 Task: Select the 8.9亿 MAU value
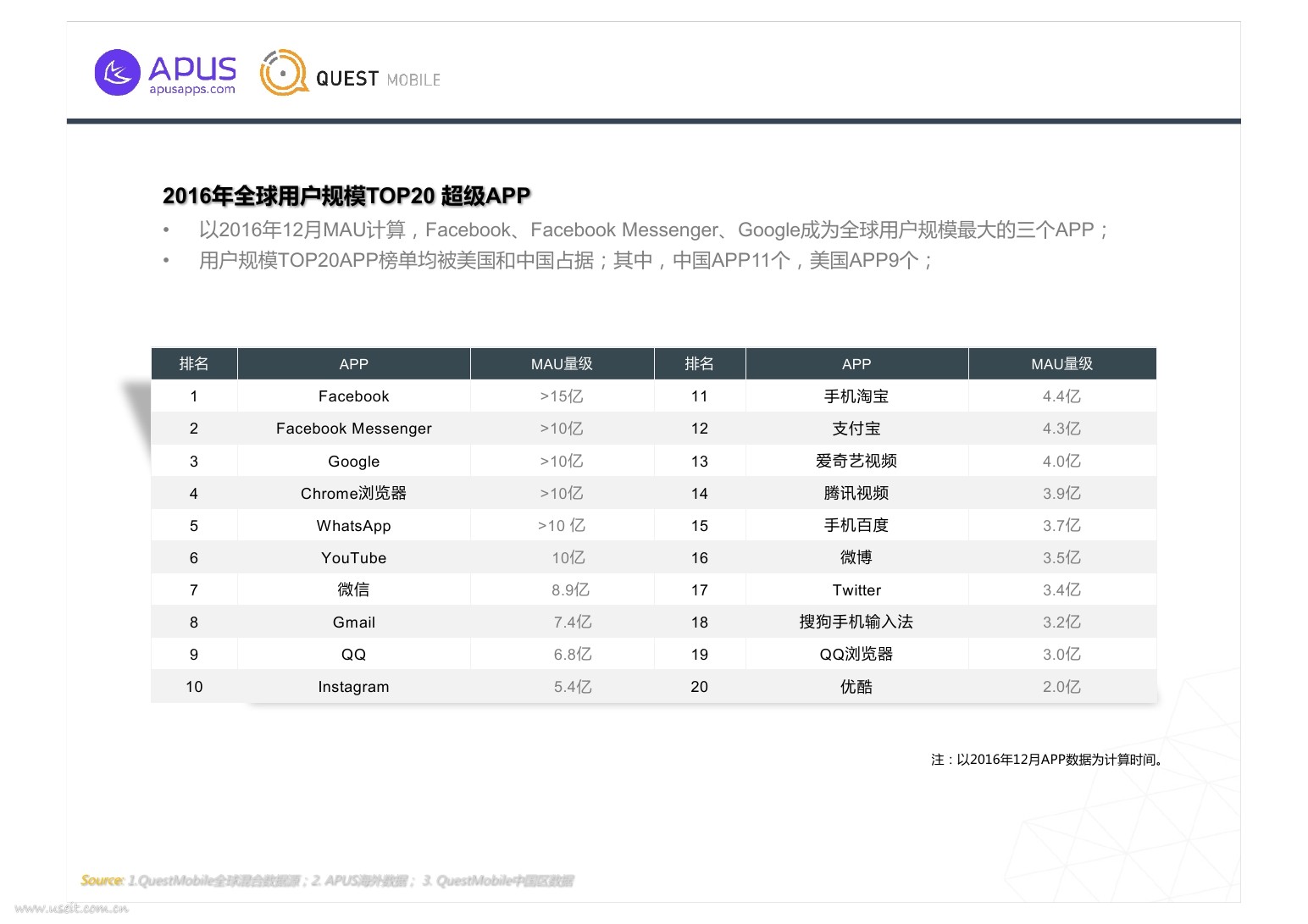[571, 589]
